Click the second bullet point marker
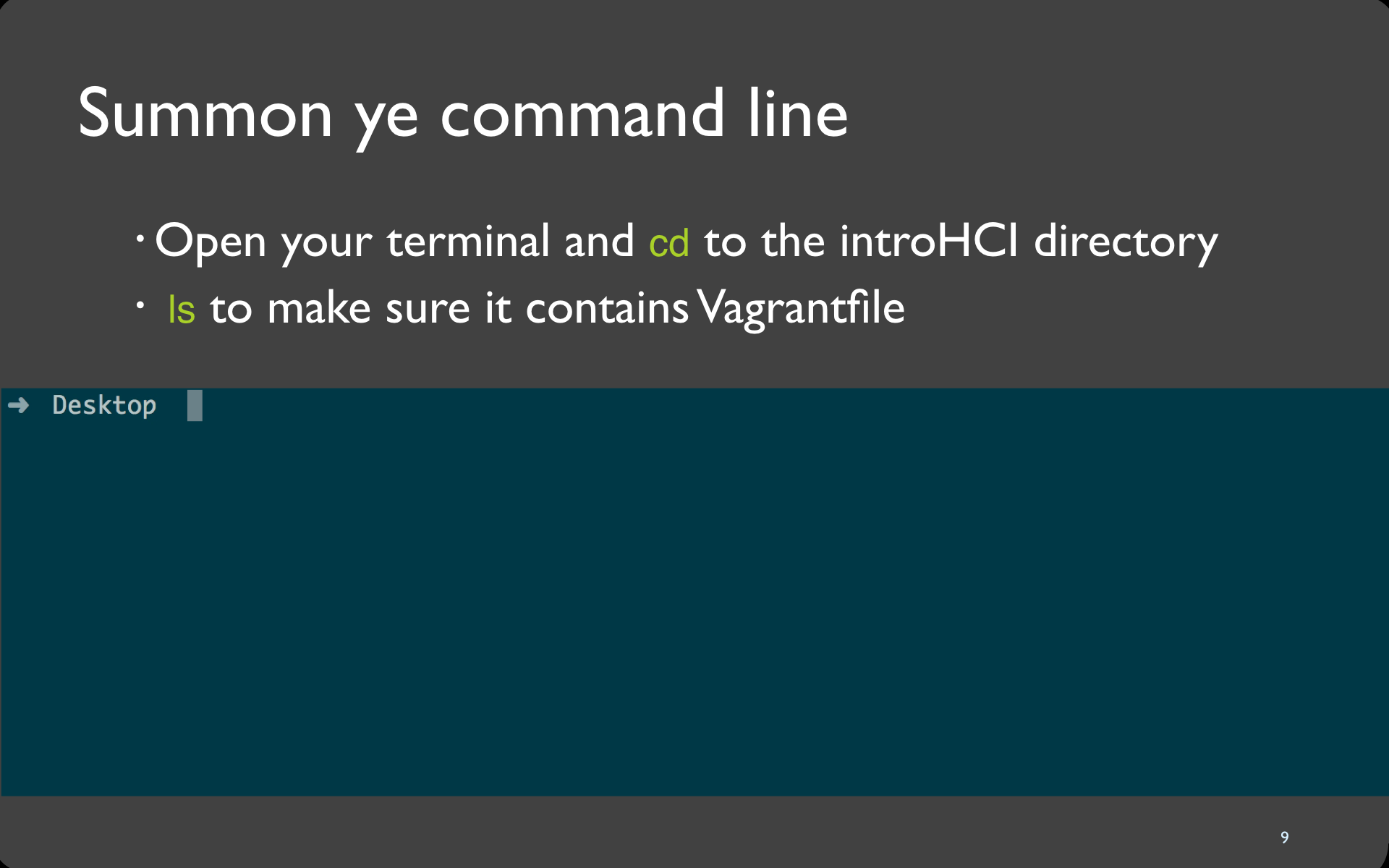1389x868 pixels. (x=140, y=306)
